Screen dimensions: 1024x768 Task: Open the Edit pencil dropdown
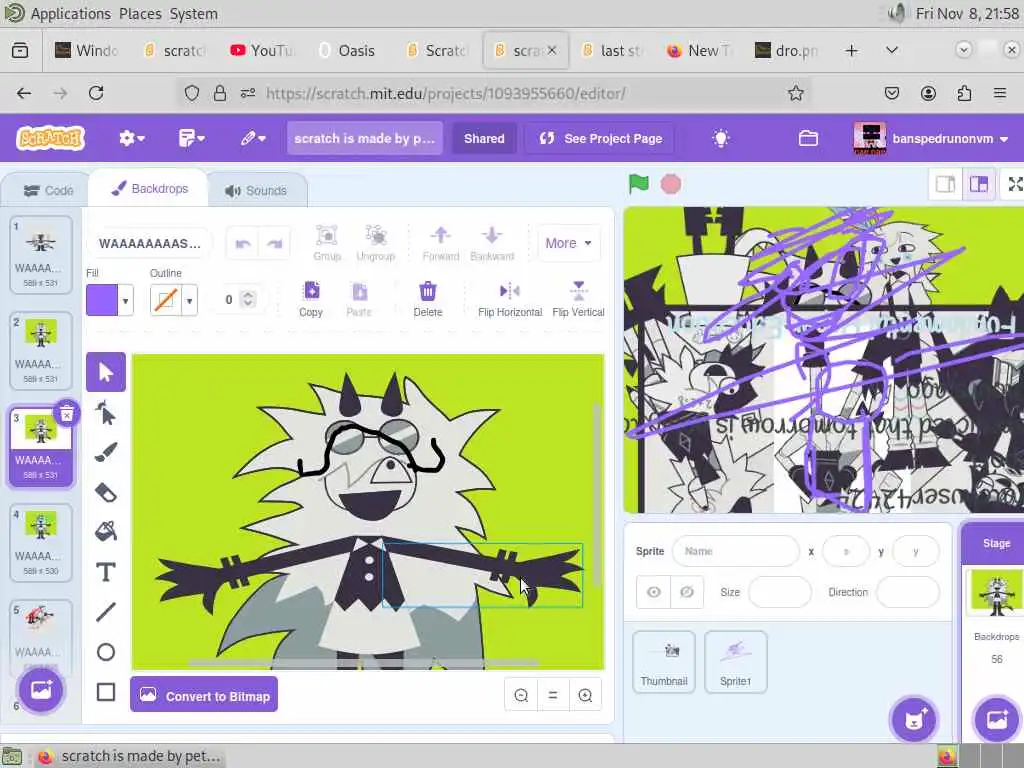(253, 138)
